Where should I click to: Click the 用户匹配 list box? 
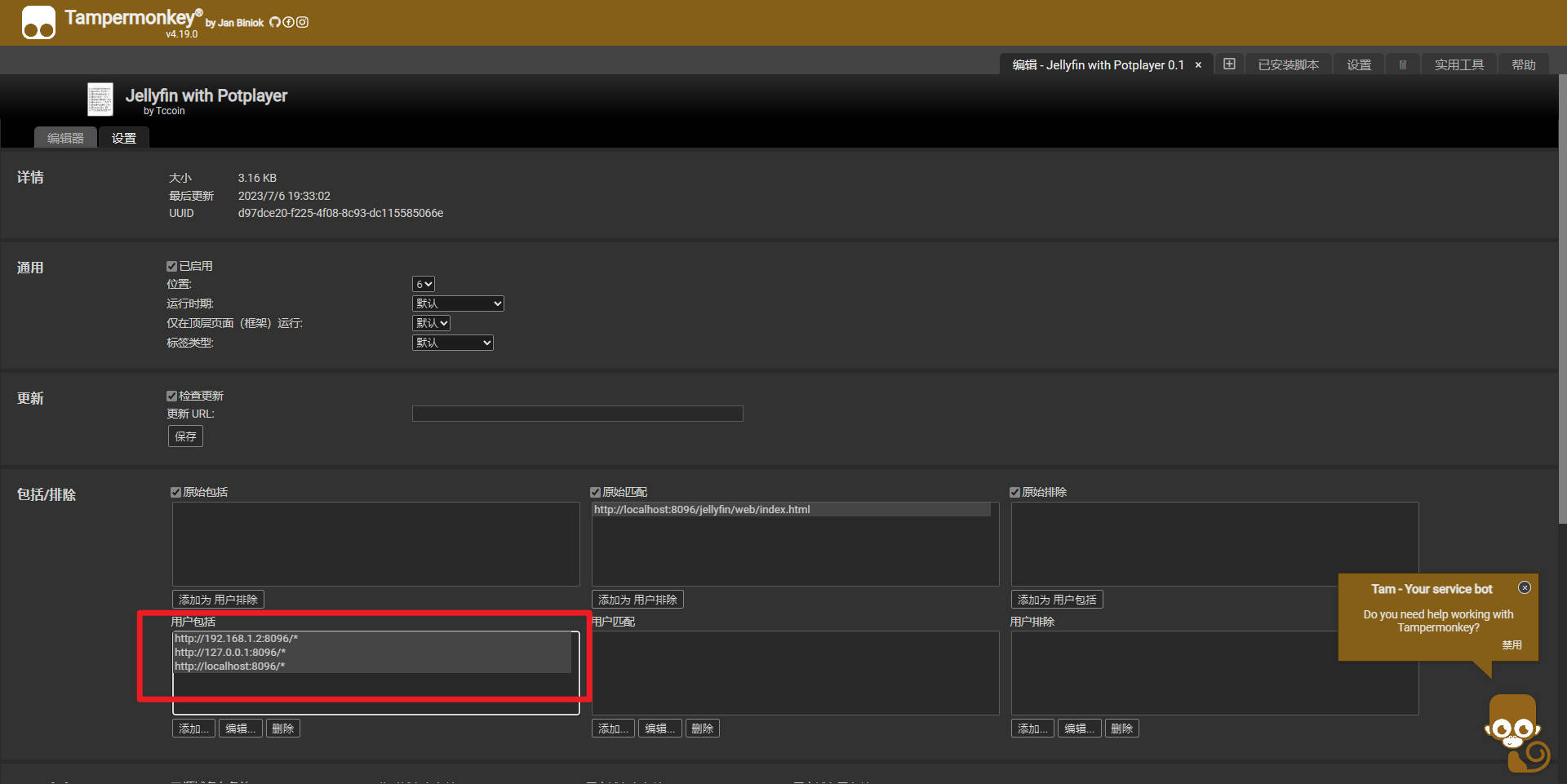pyautogui.click(x=796, y=673)
